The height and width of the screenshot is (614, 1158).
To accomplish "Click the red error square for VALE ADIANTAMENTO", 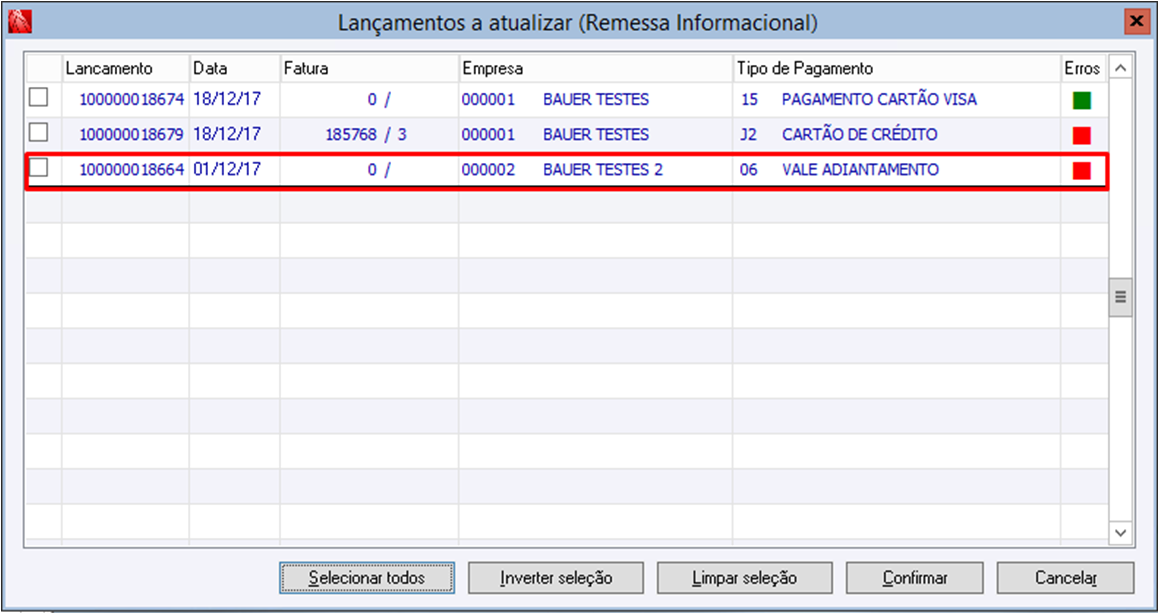I will coord(1082,171).
